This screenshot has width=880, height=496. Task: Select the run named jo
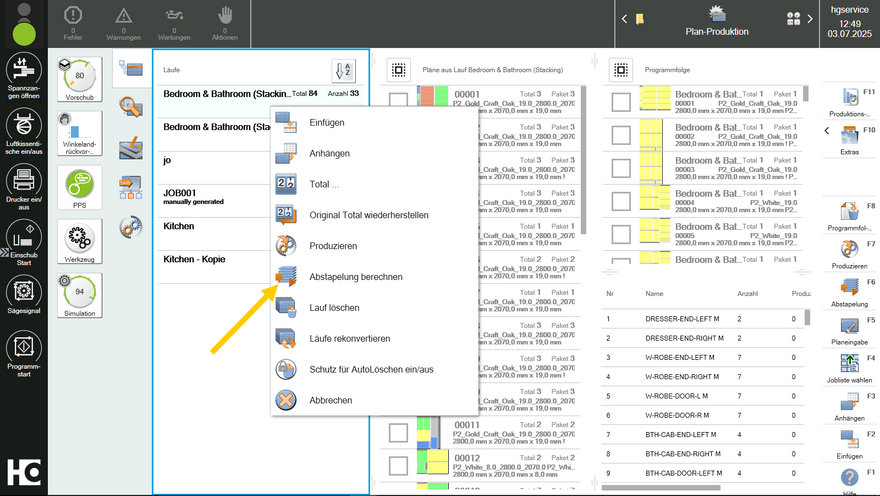click(x=214, y=167)
